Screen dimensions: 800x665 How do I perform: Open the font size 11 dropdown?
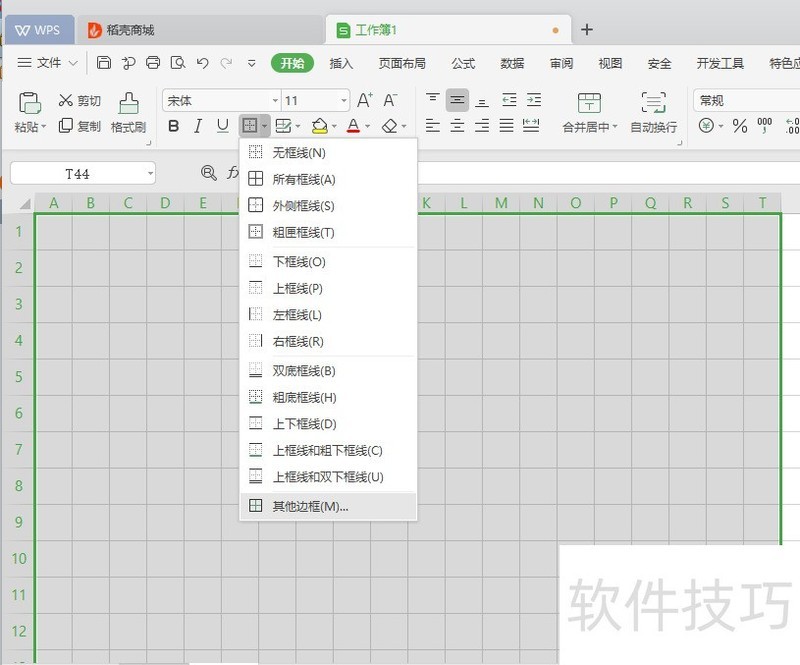(344, 101)
